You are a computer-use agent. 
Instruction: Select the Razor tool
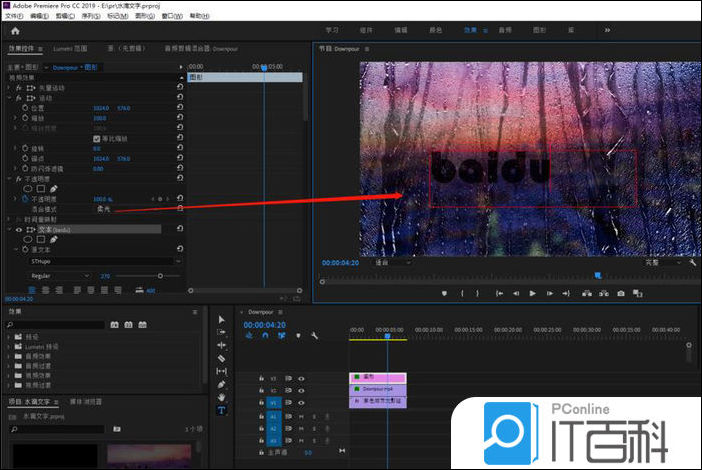[221, 358]
